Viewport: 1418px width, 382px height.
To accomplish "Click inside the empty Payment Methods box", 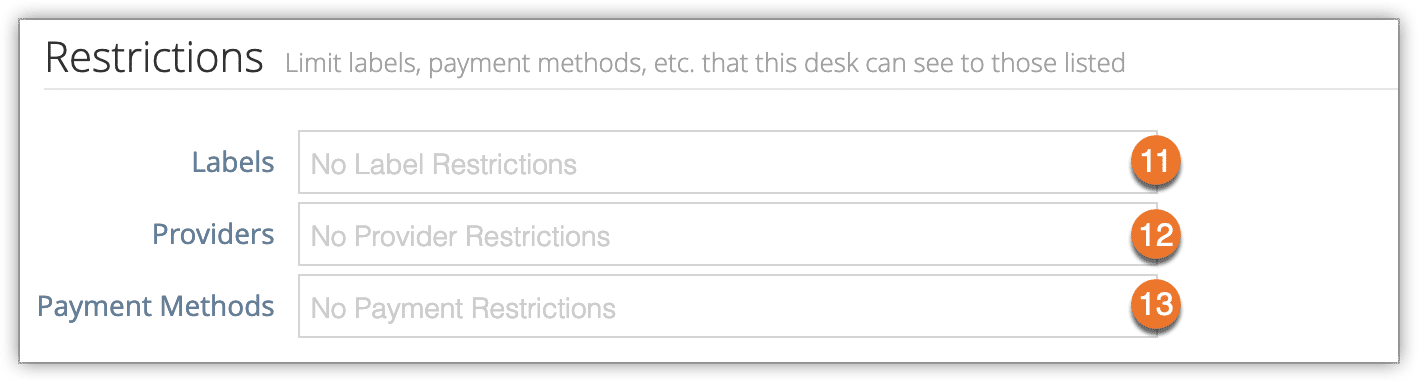I will point(727,306).
